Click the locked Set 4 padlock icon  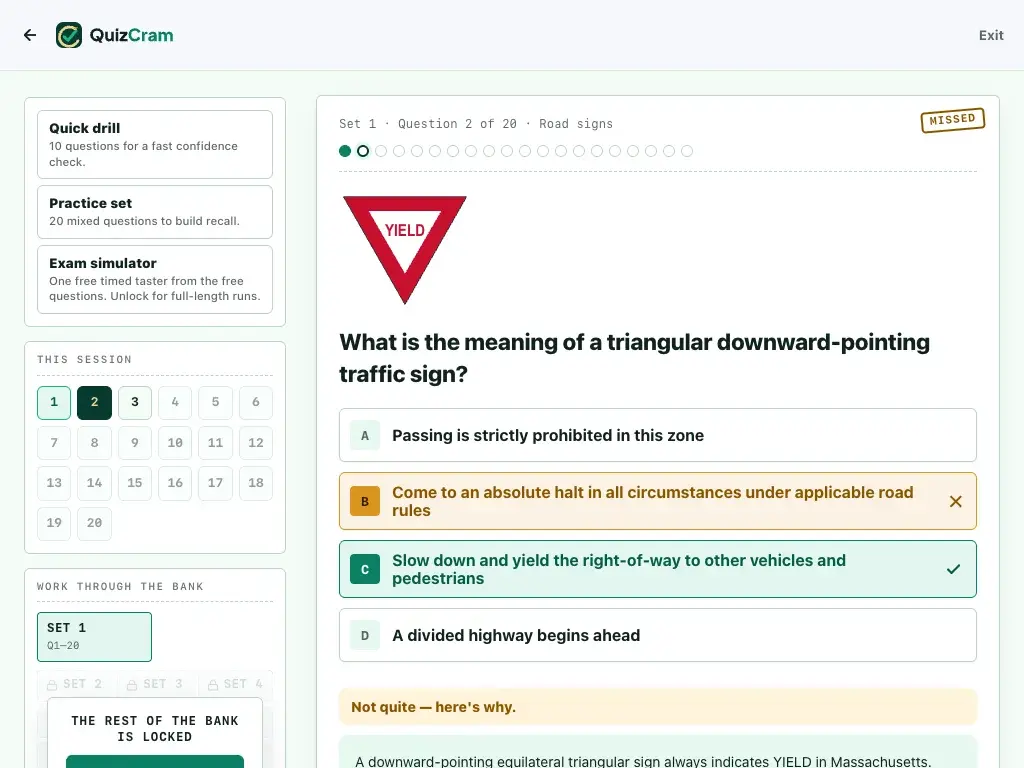pos(213,685)
